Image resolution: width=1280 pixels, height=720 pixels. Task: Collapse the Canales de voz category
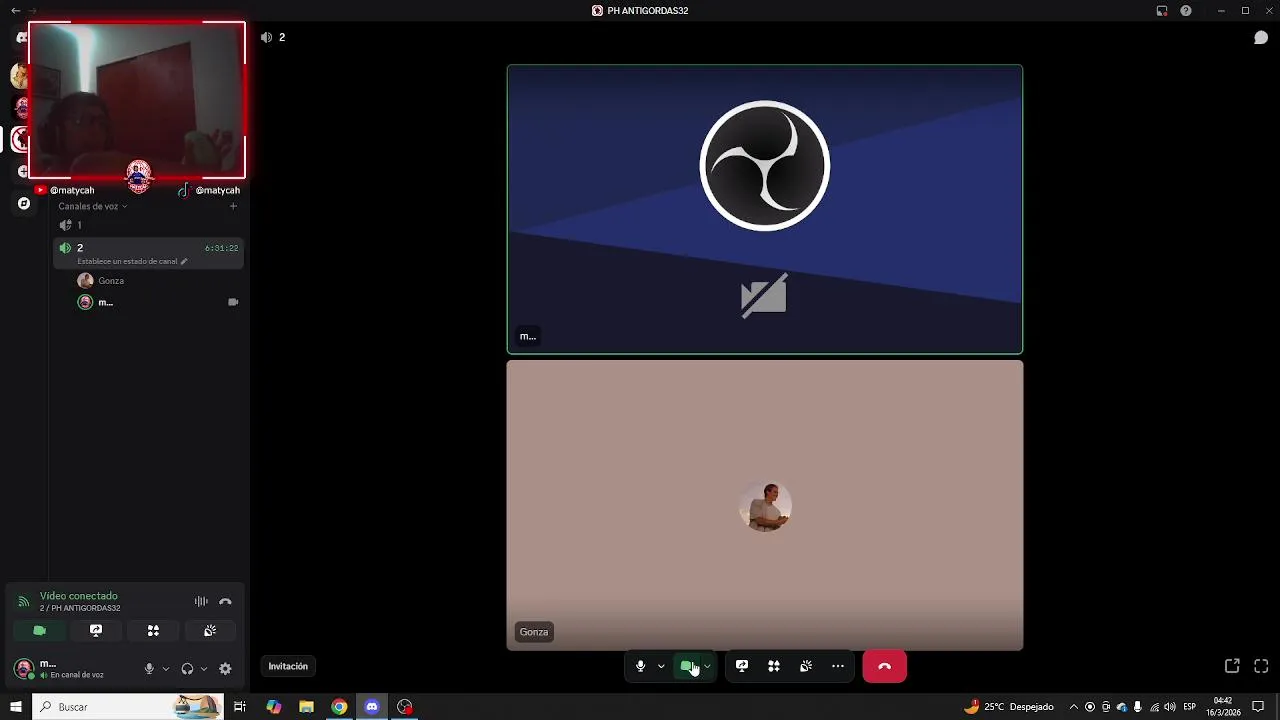[92, 206]
